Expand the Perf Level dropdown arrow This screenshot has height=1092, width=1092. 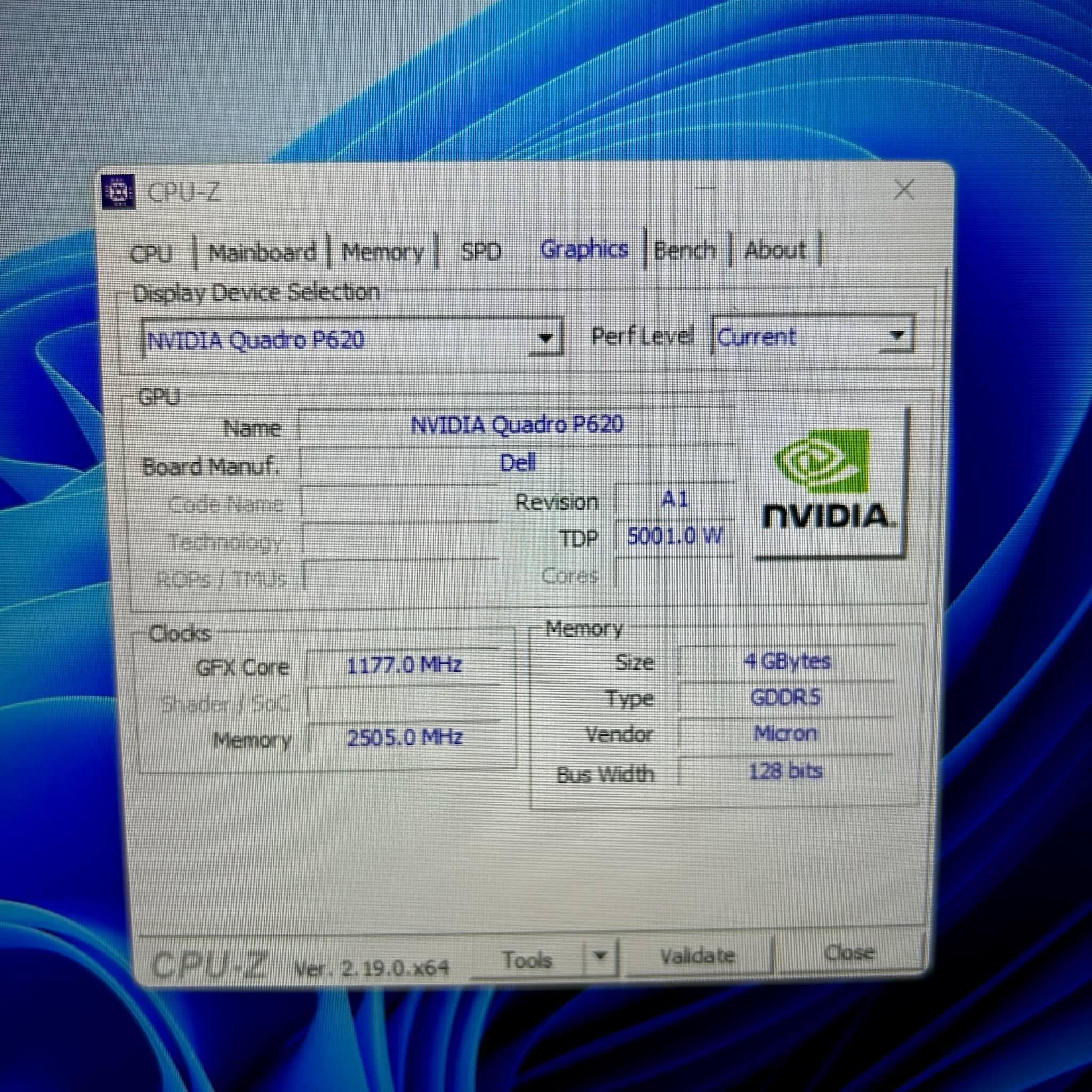(x=896, y=335)
